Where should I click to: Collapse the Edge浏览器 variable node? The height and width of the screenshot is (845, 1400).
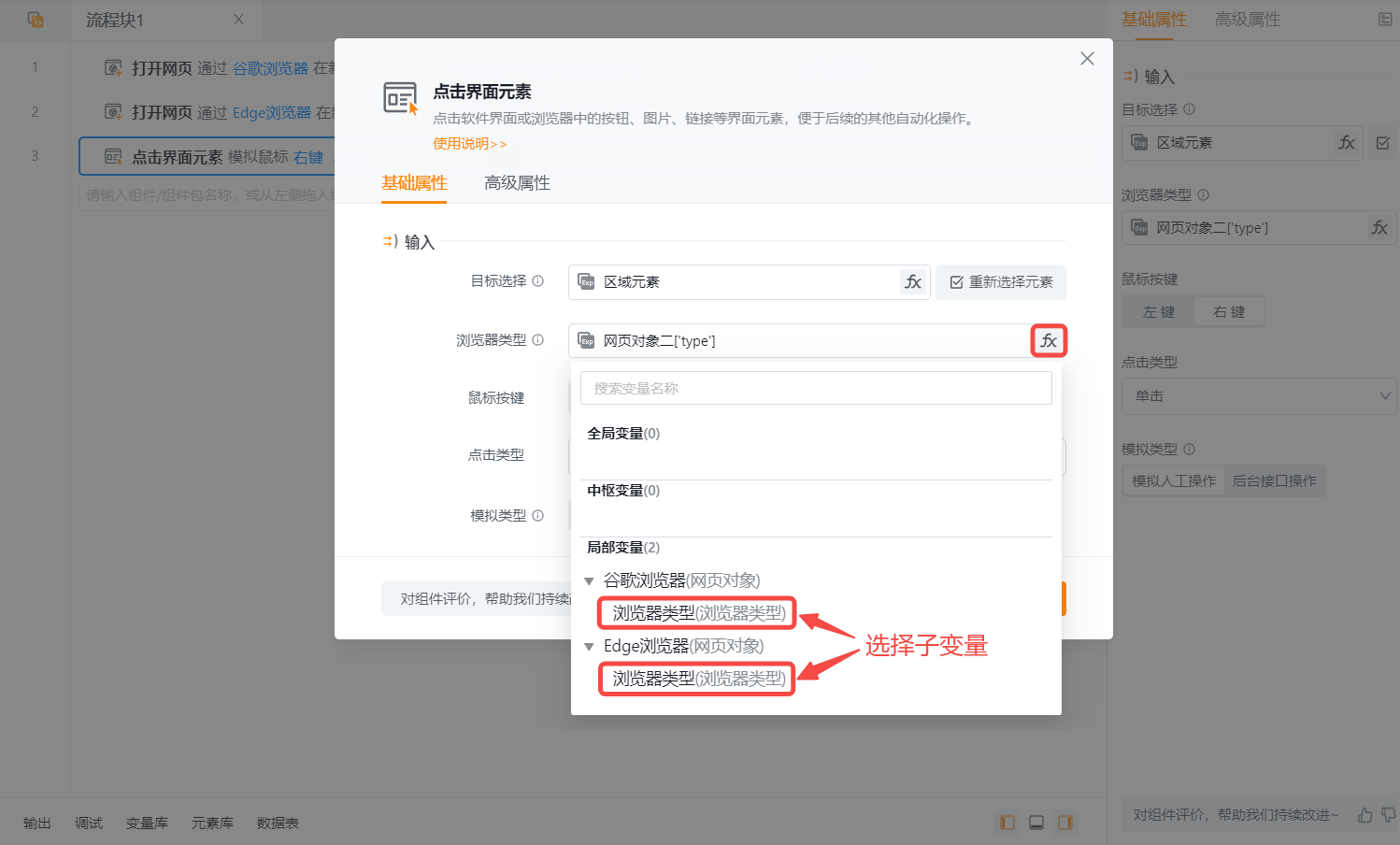click(589, 647)
